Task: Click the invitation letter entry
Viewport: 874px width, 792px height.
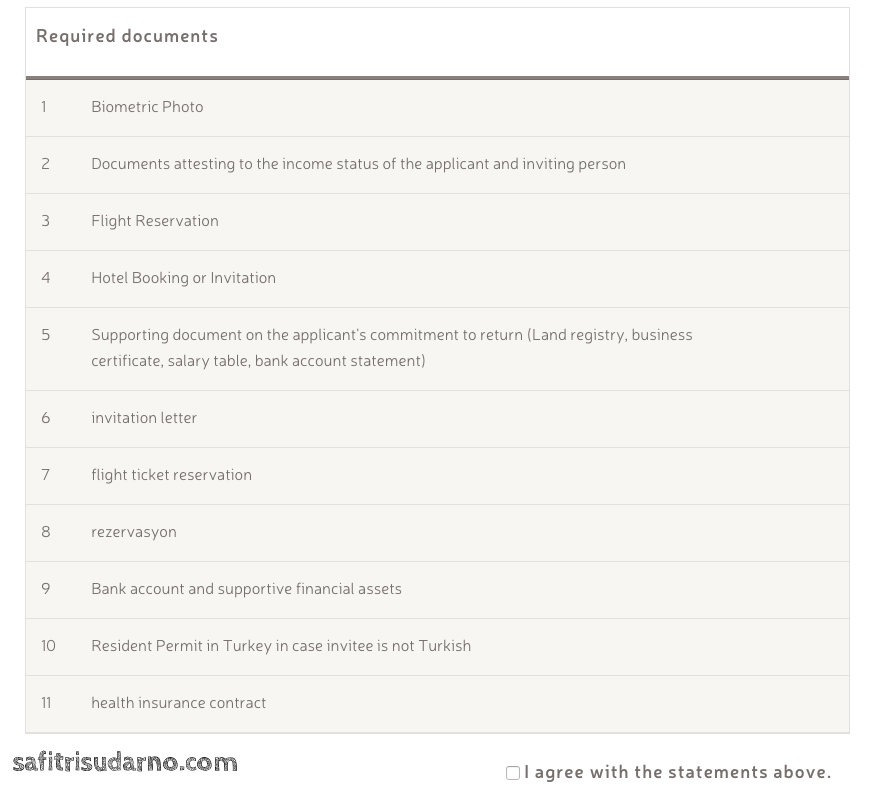Action: click(144, 418)
